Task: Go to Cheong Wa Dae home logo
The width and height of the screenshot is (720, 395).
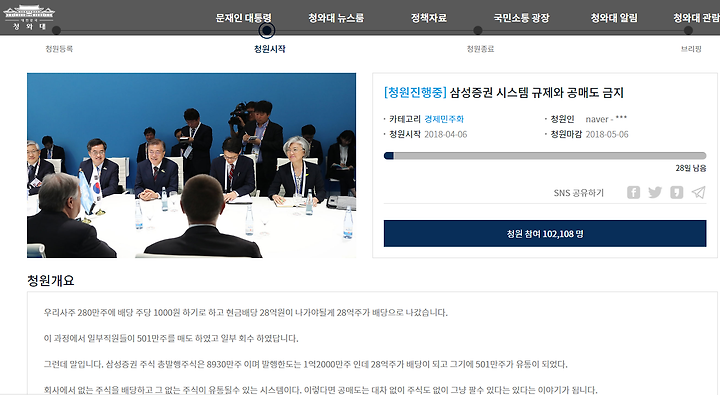Action: 29,18
